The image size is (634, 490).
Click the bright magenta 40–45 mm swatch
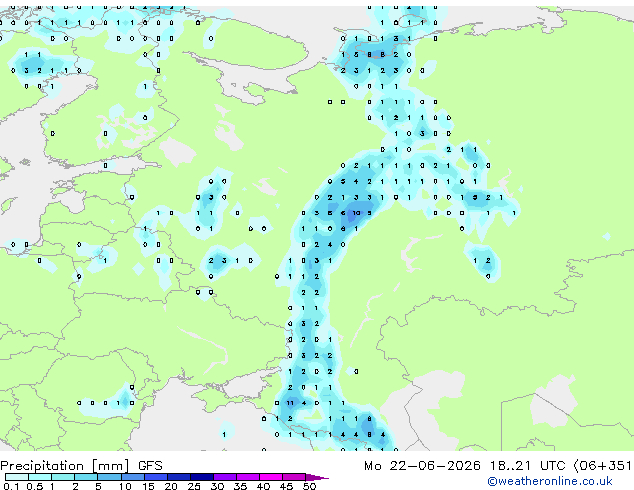click(271, 477)
